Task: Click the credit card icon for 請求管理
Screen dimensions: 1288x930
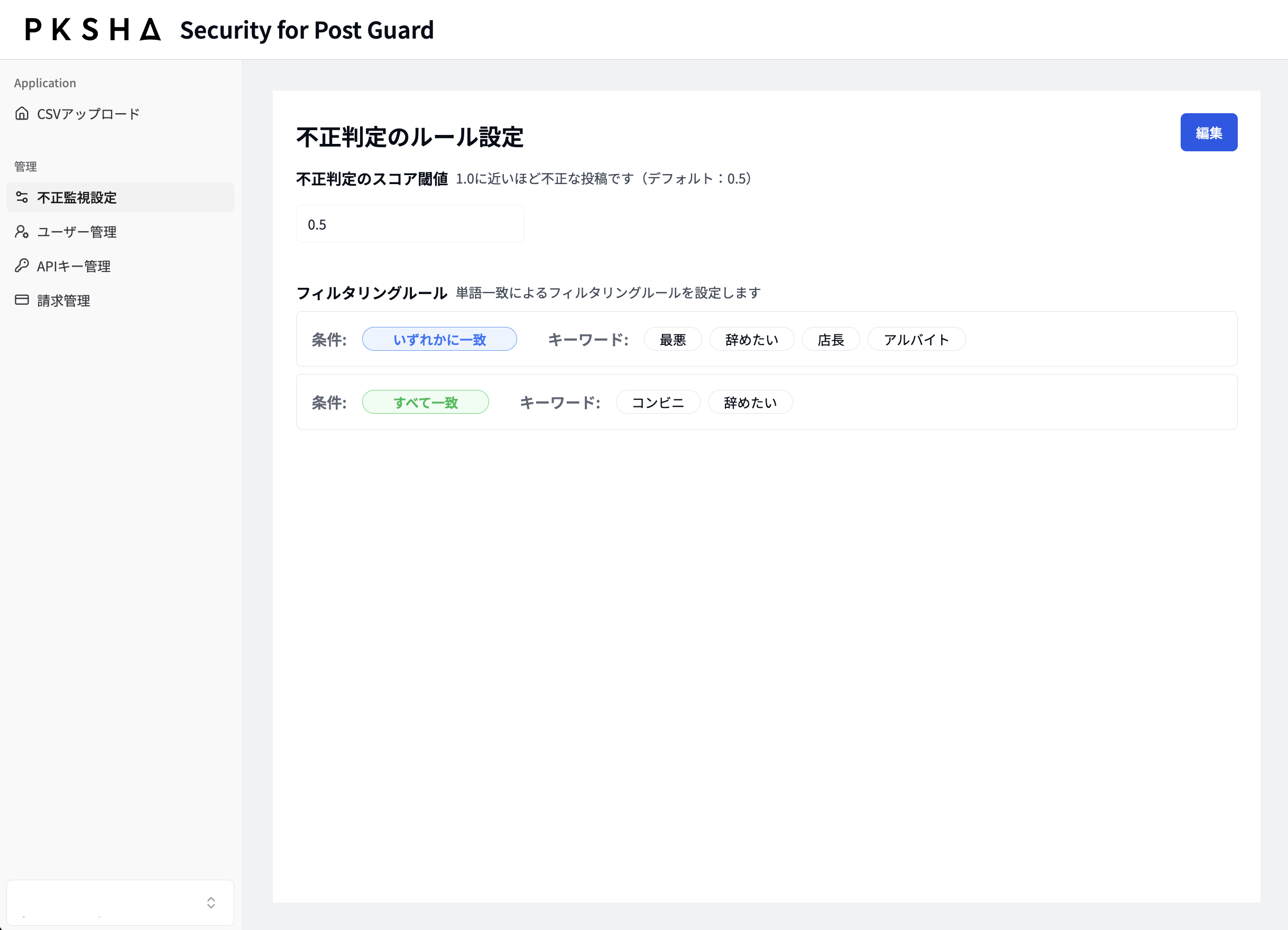Action: tap(22, 300)
